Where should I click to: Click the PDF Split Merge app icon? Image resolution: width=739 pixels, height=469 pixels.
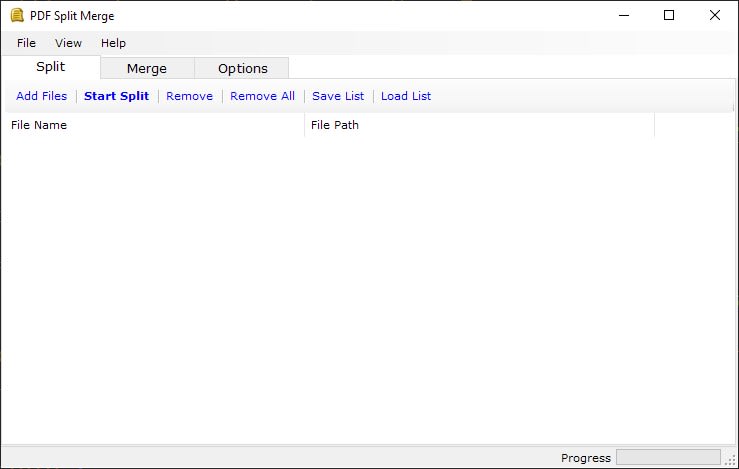click(x=17, y=16)
